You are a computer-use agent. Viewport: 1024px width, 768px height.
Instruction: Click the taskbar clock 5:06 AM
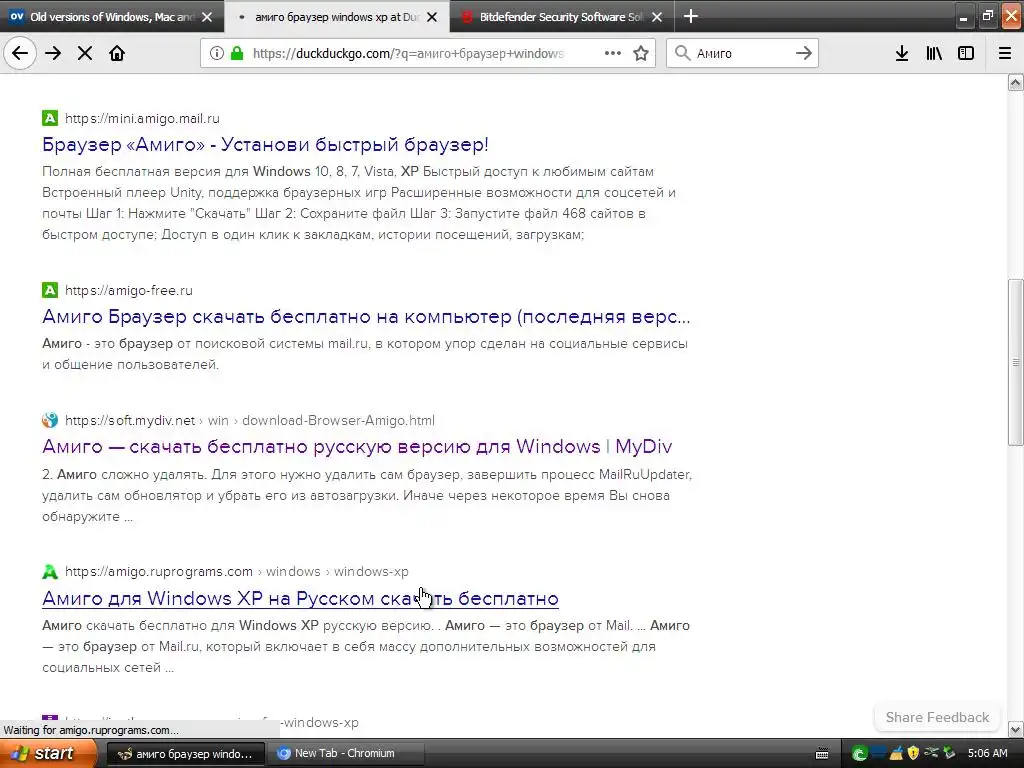click(x=987, y=754)
